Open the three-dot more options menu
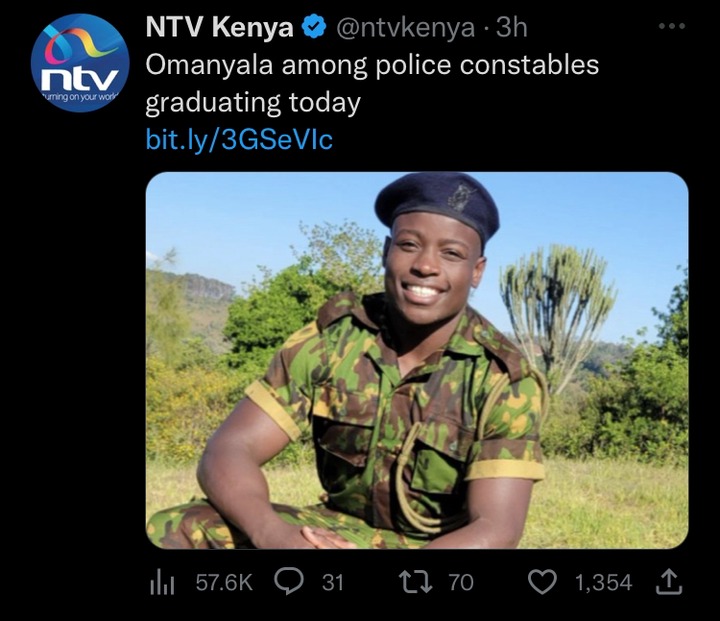 click(x=672, y=27)
